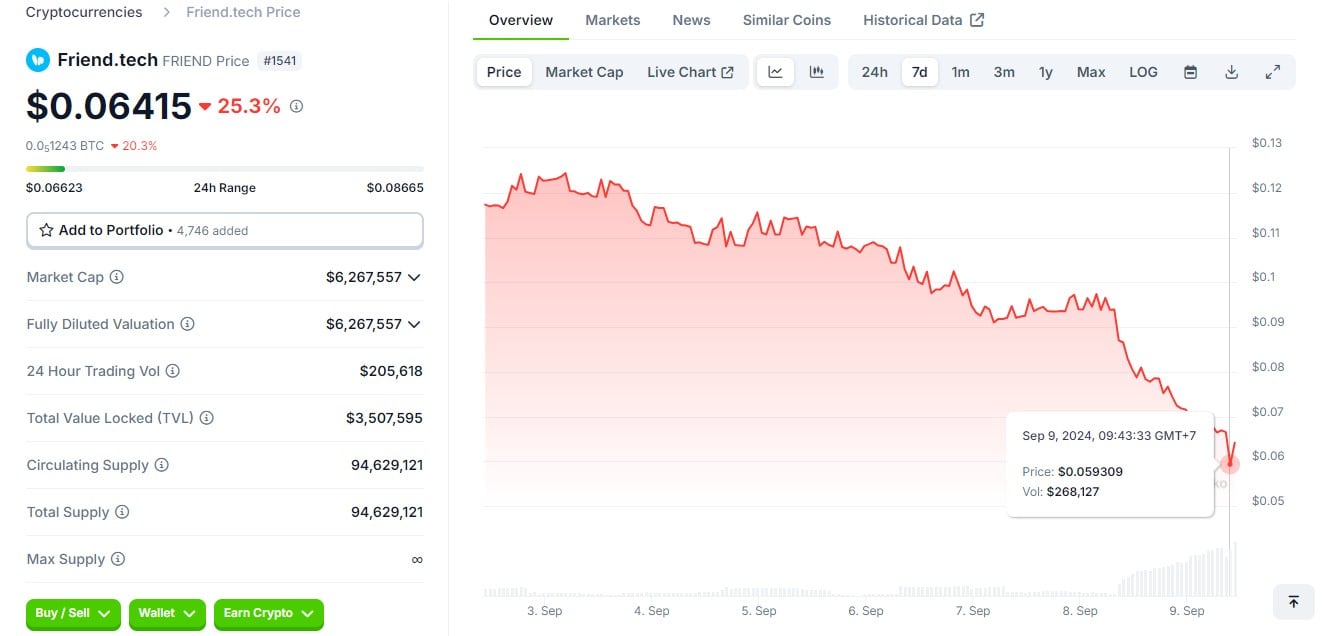Open the Markets tab
This screenshot has height=636, width=1322.
coord(612,20)
